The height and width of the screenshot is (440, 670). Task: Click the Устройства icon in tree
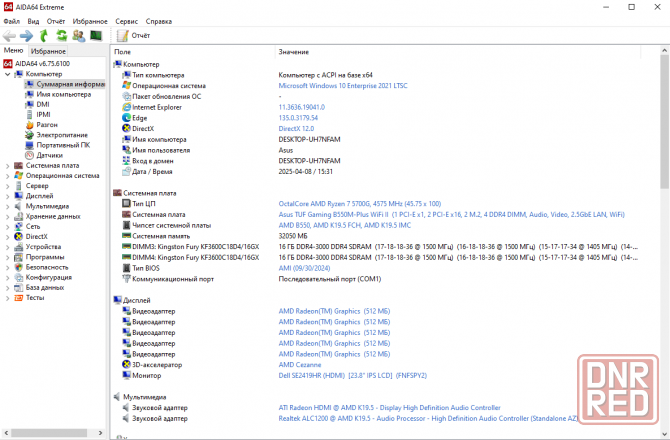[x=18, y=247]
